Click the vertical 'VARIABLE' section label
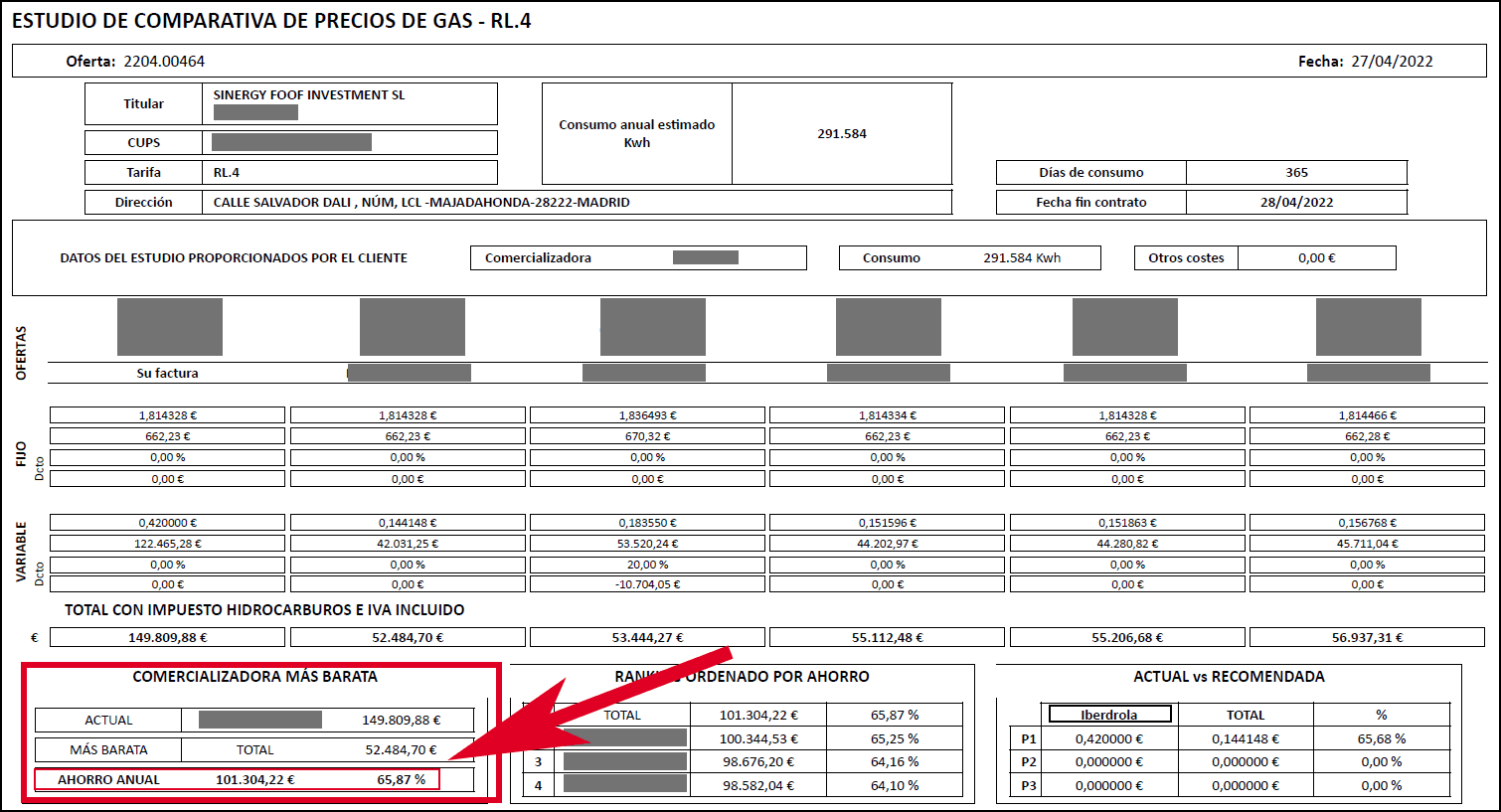 point(21,552)
